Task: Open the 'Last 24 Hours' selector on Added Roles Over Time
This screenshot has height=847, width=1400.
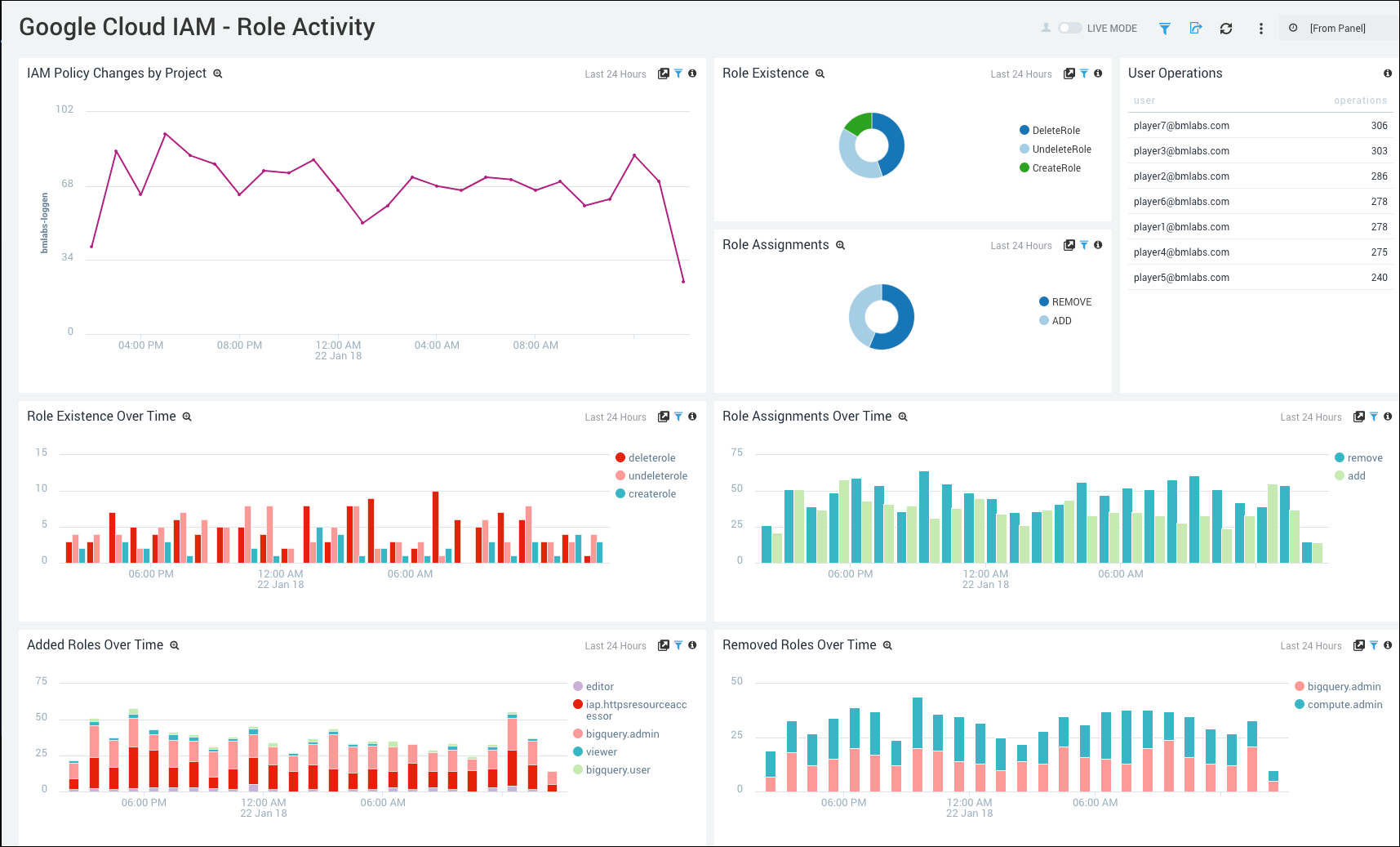Action: (615, 645)
